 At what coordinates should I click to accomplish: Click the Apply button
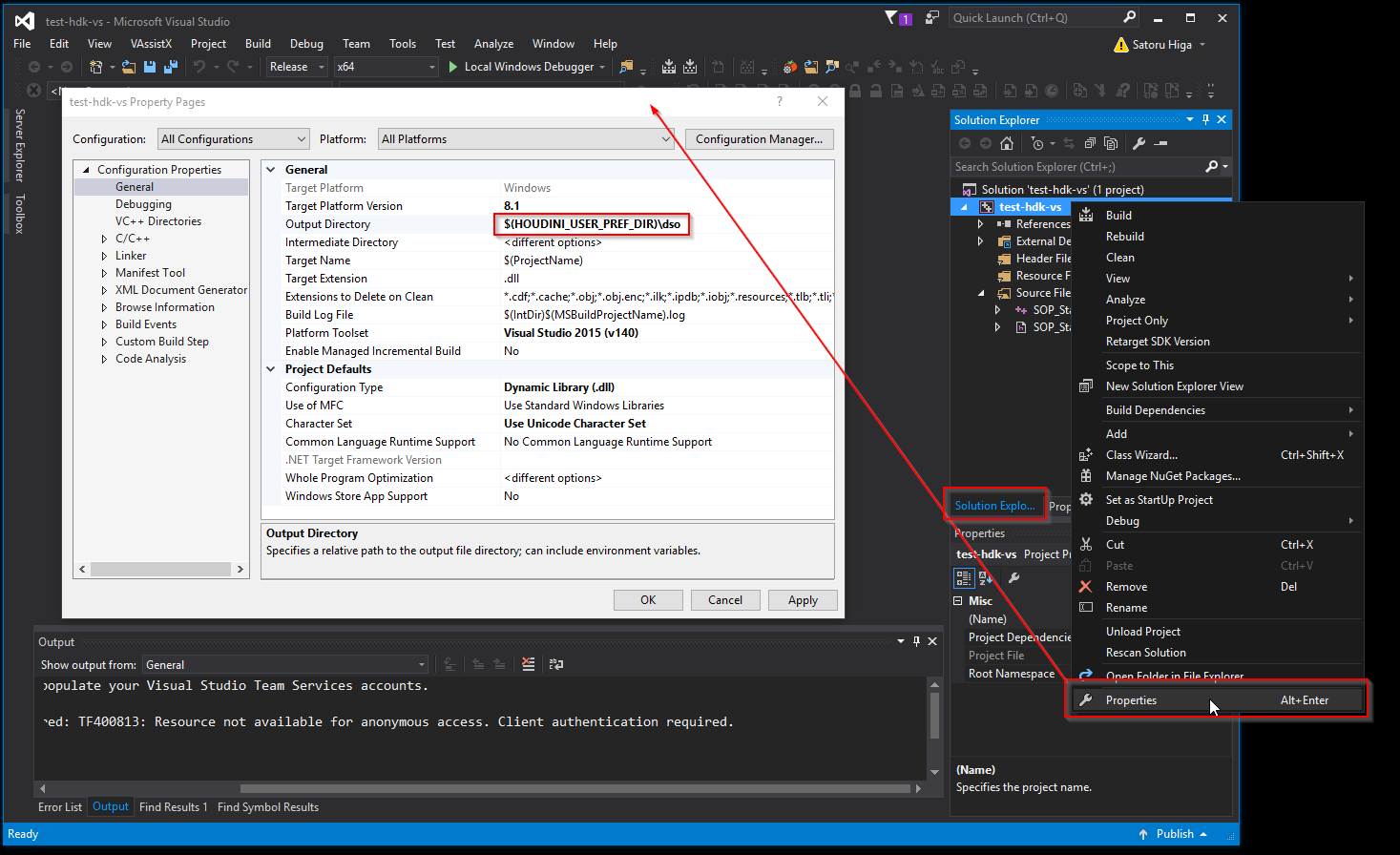pos(803,600)
